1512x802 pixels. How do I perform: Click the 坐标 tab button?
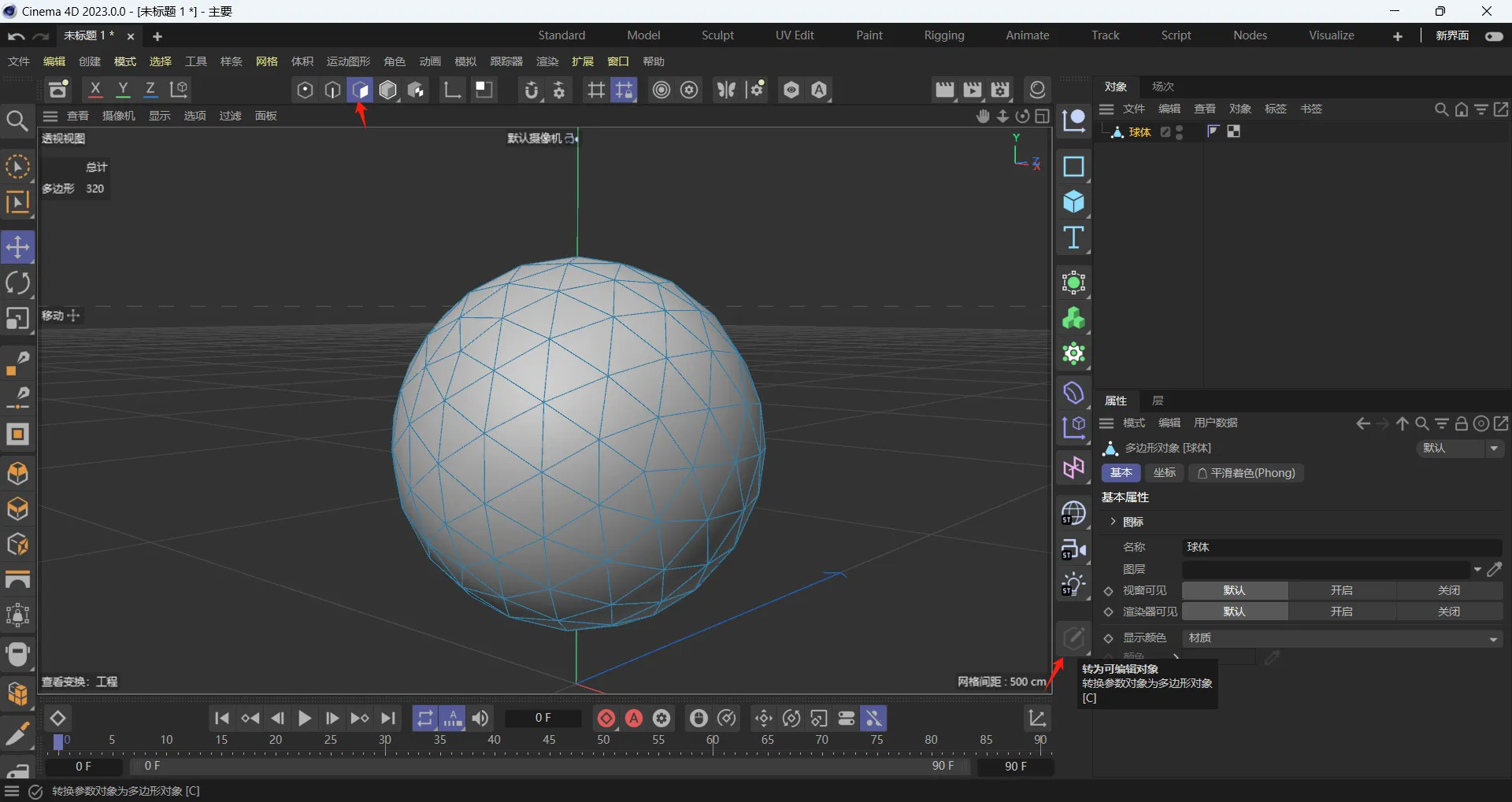coord(1164,473)
